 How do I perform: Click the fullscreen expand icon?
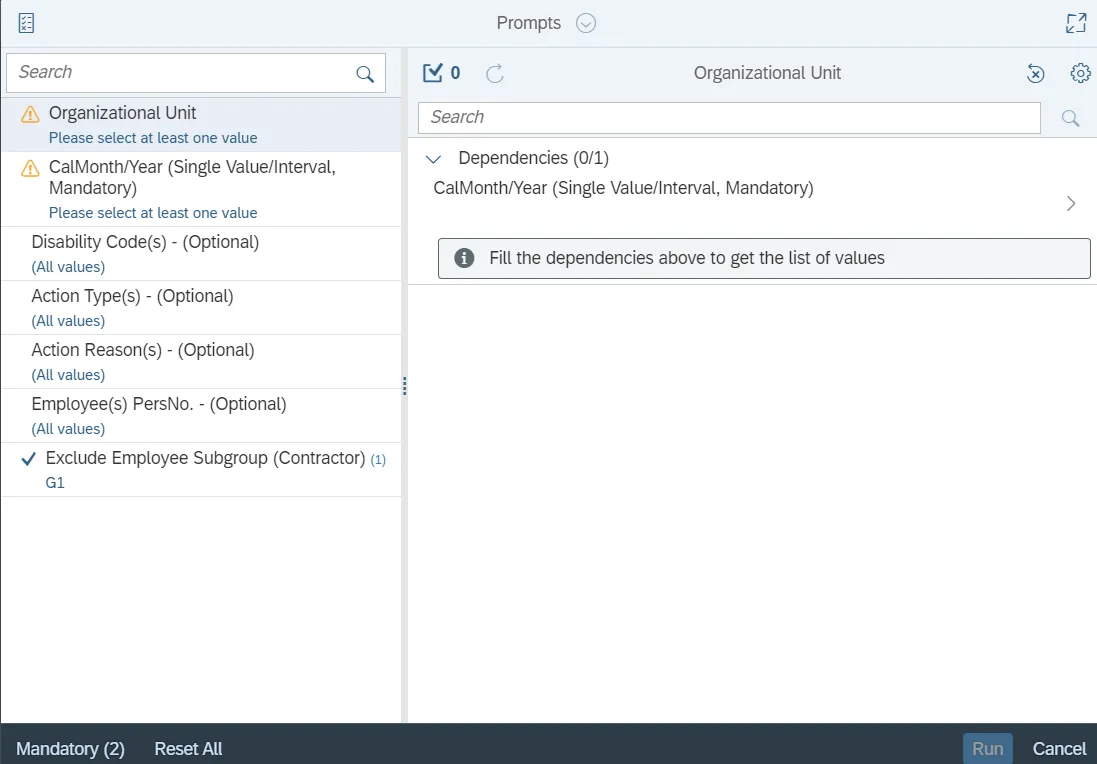pos(1076,23)
